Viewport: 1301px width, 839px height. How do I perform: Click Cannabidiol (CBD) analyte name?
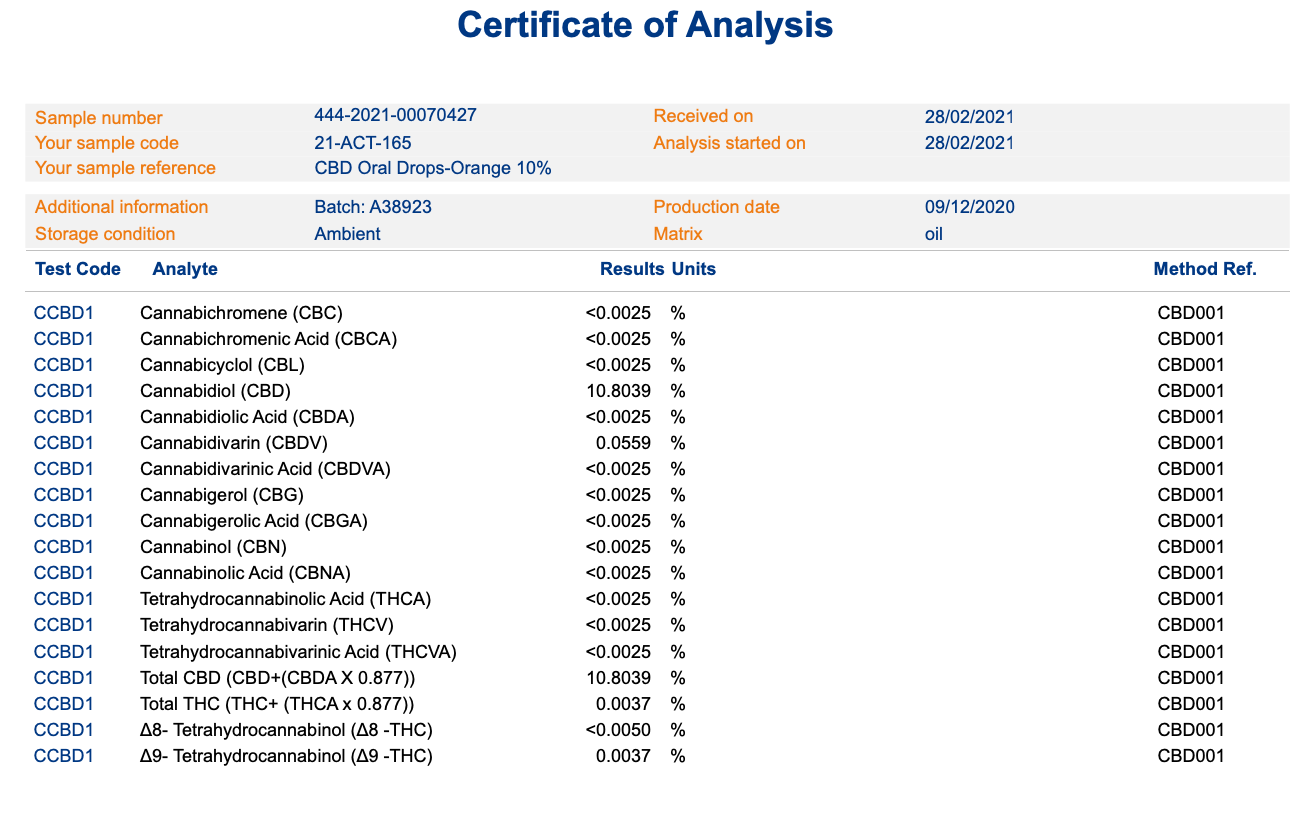[215, 391]
